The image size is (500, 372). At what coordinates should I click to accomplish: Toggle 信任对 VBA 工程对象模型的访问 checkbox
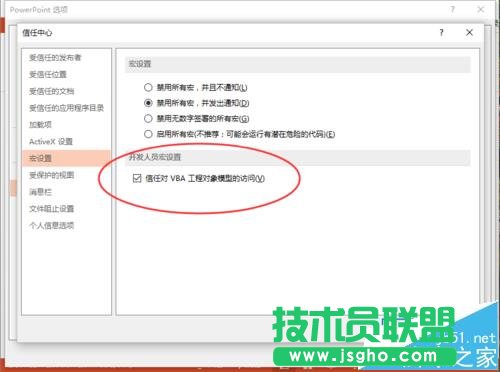[137, 178]
